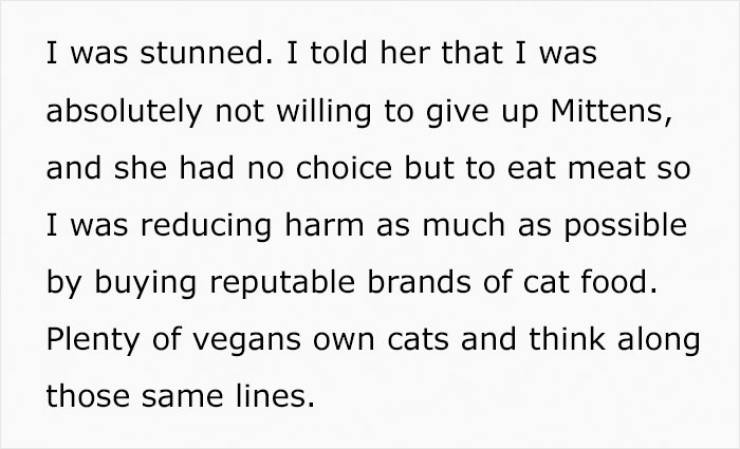Image resolution: width=740 pixels, height=449 pixels.
Task: Click the word "those" in the last line
Action: point(88,396)
